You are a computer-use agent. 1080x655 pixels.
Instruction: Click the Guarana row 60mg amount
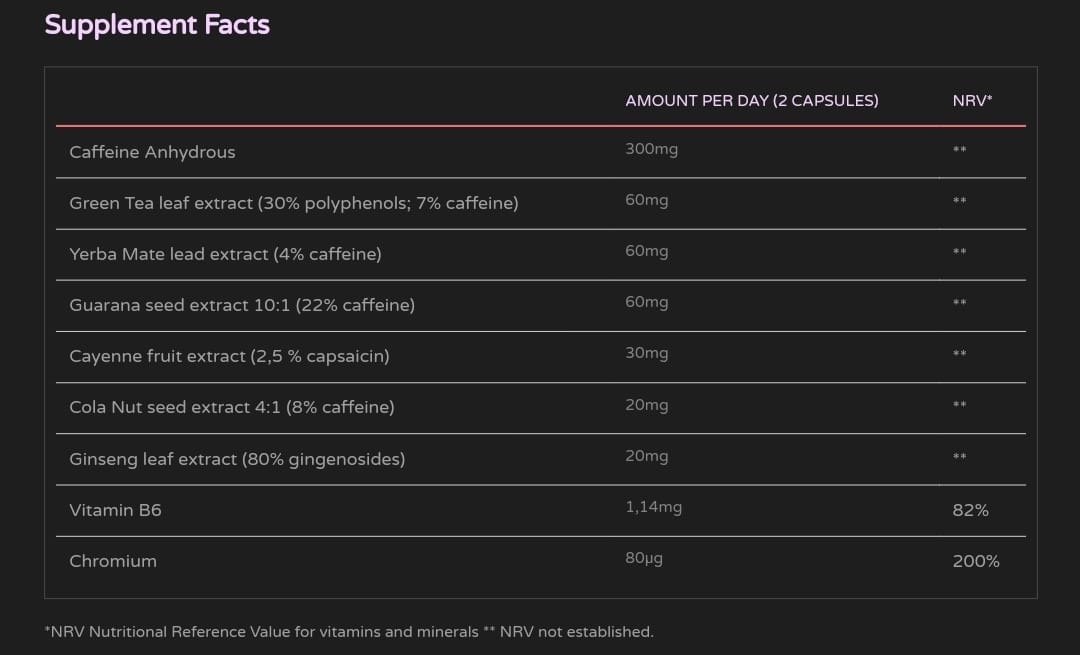tap(646, 302)
